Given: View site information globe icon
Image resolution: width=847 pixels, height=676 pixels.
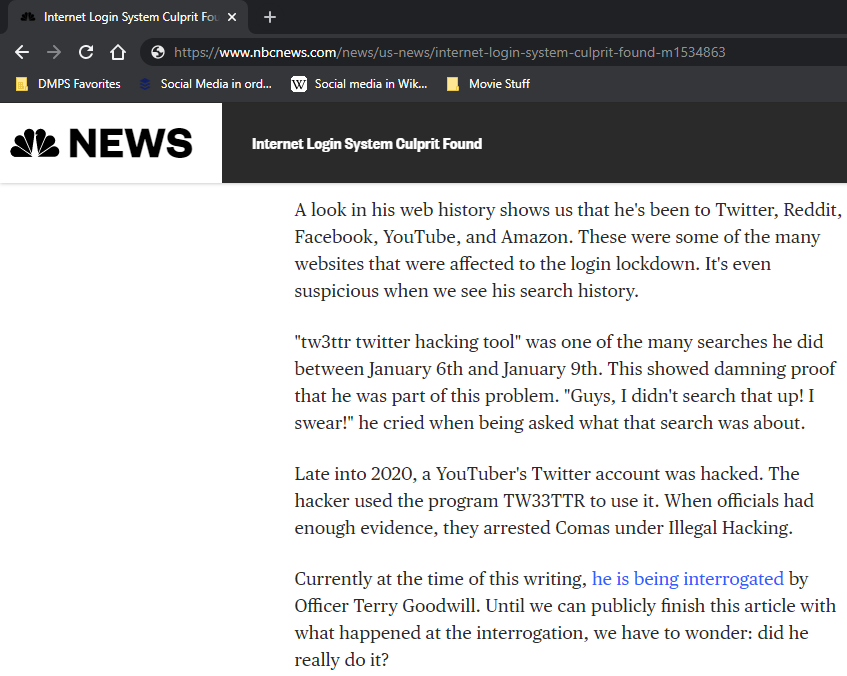Looking at the screenshot, I should tap(158, 52).
